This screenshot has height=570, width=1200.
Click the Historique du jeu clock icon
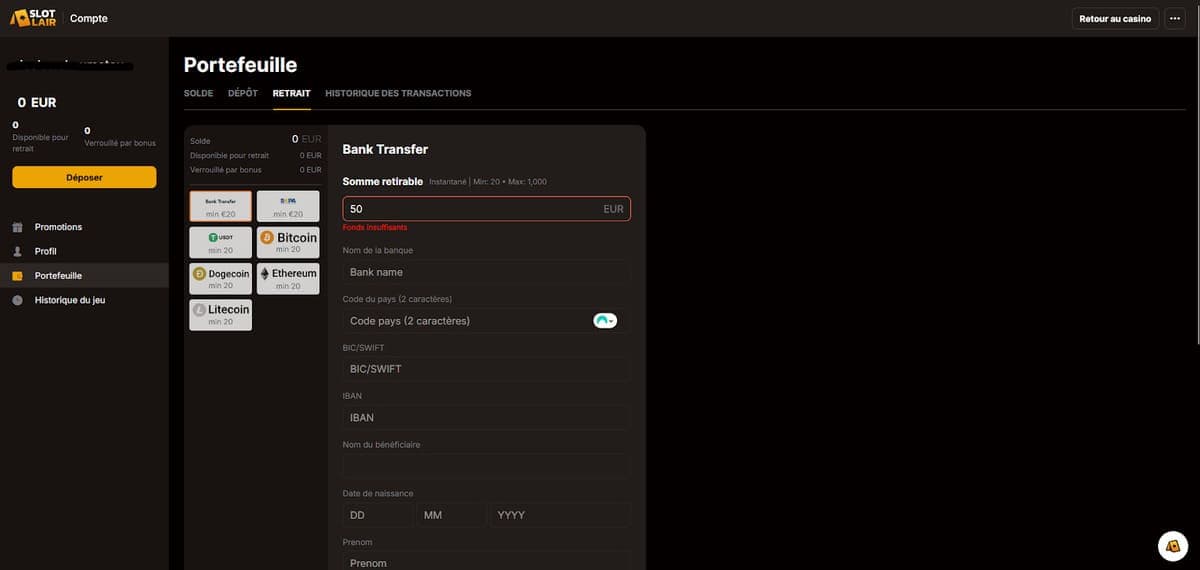coord(17,300)
